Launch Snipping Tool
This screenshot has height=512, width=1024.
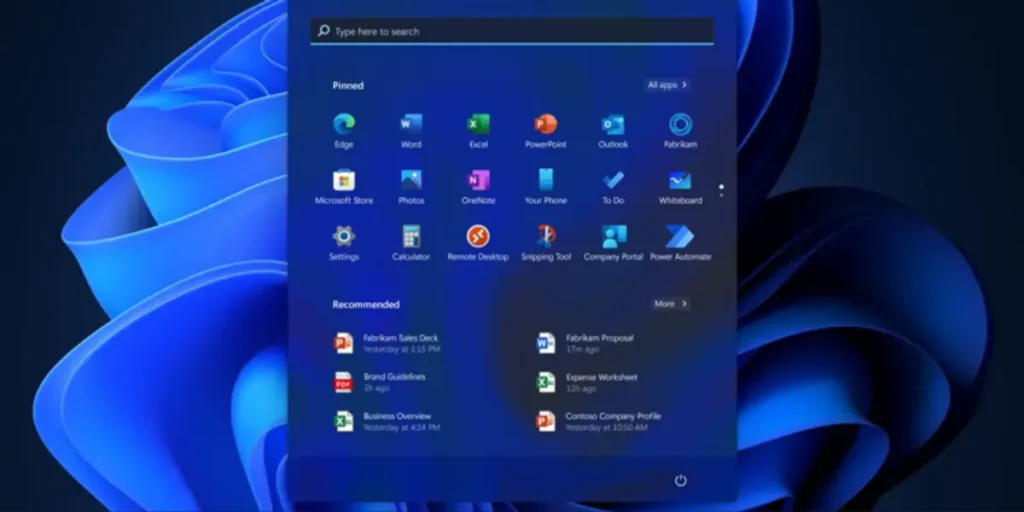point(546,243)
